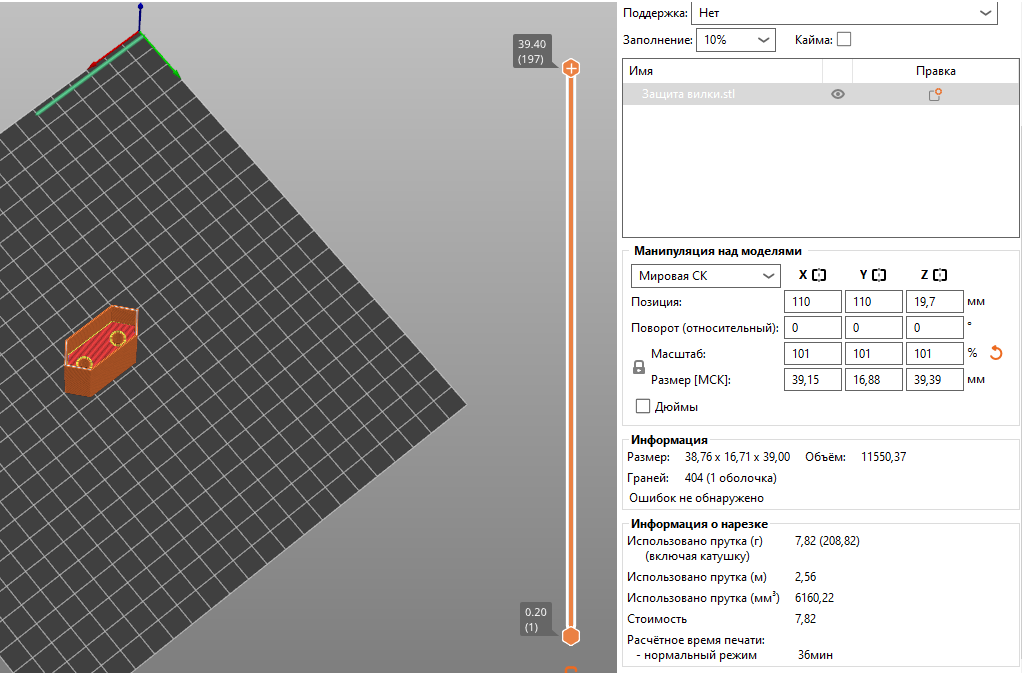1022x673 pixels.
Task: Click the X axis mirror icon
Action: coord(819,275)
